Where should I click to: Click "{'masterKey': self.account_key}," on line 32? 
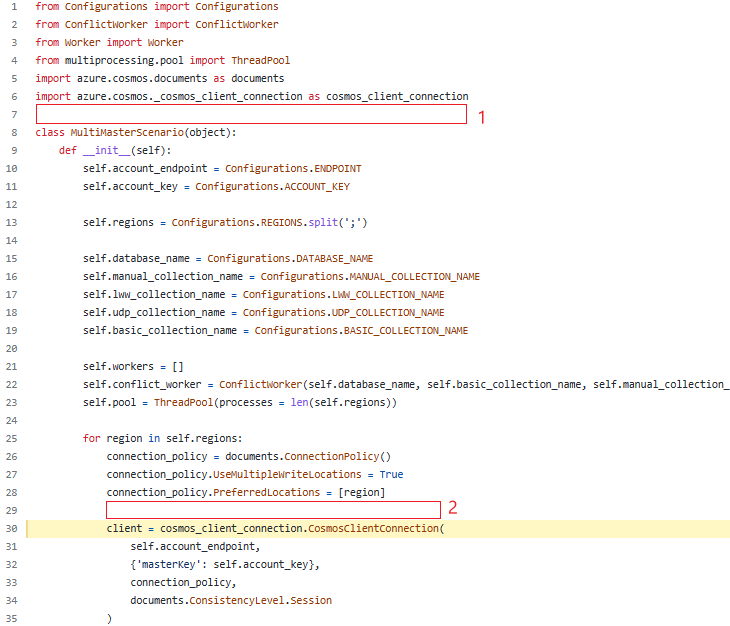coord(225,565)
